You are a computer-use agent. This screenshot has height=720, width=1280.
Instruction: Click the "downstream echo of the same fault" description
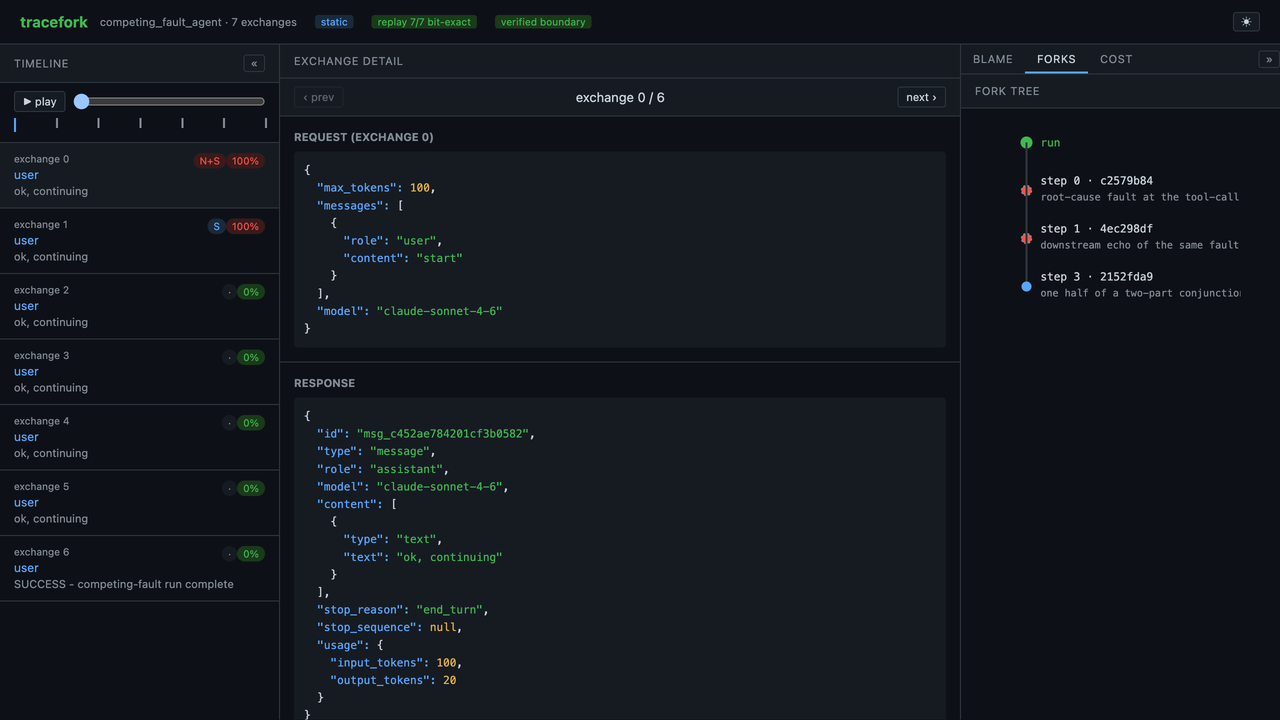[1140, 245]
